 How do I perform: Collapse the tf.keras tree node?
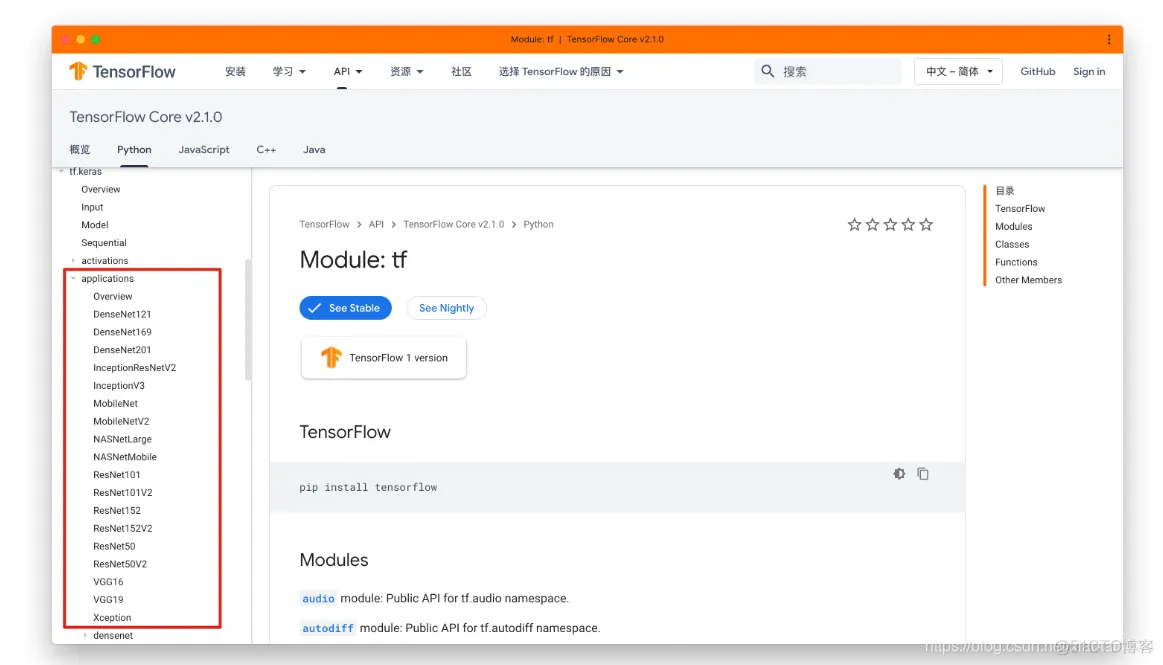pos(62,171)
